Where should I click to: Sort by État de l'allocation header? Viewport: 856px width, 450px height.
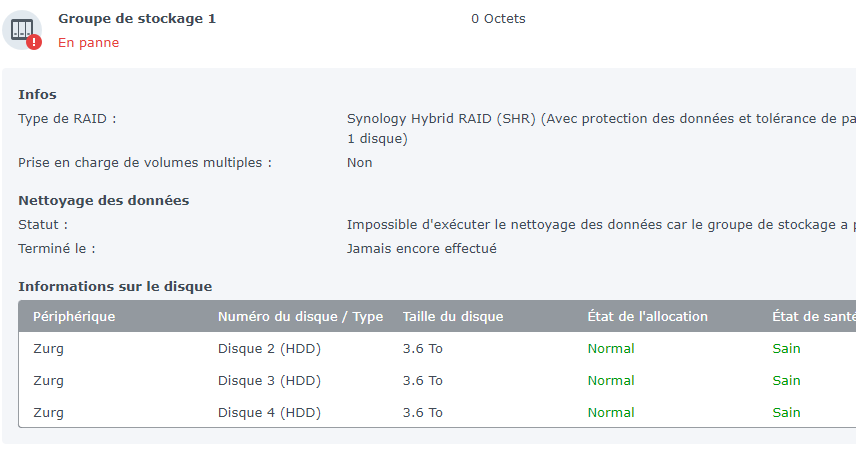point(647,316)
